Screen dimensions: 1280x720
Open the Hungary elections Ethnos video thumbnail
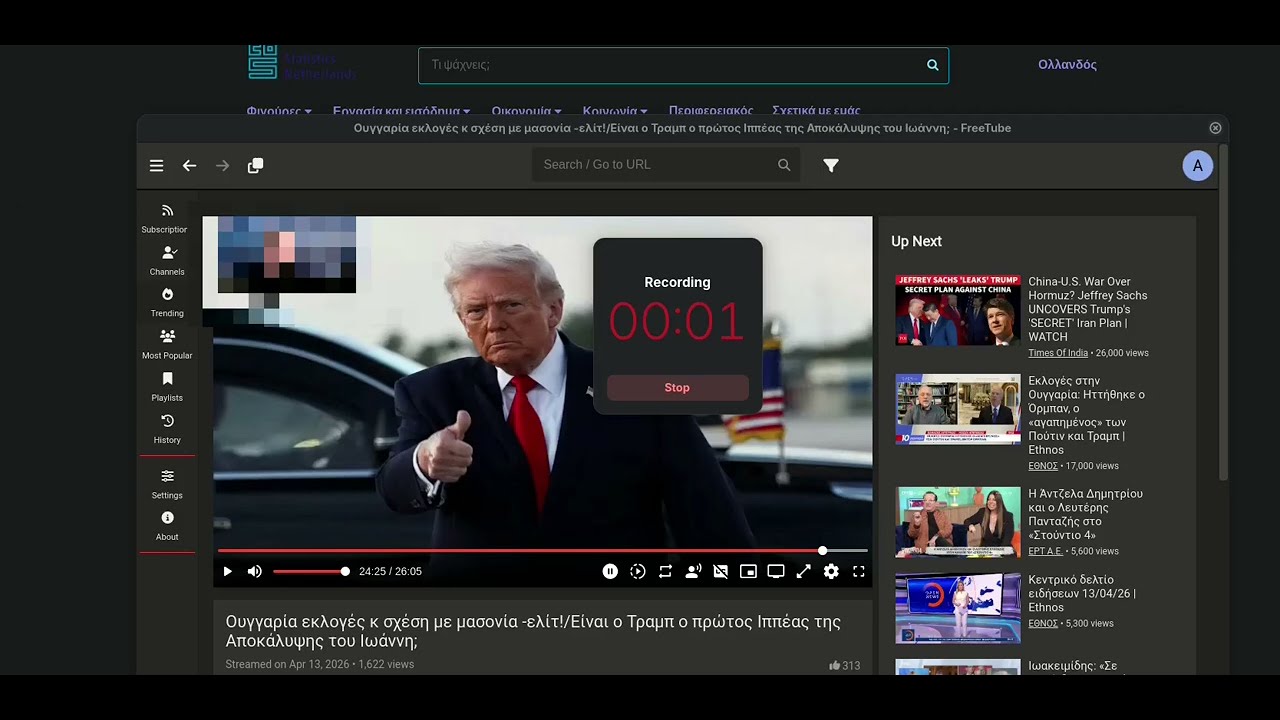tap(958, 409)
